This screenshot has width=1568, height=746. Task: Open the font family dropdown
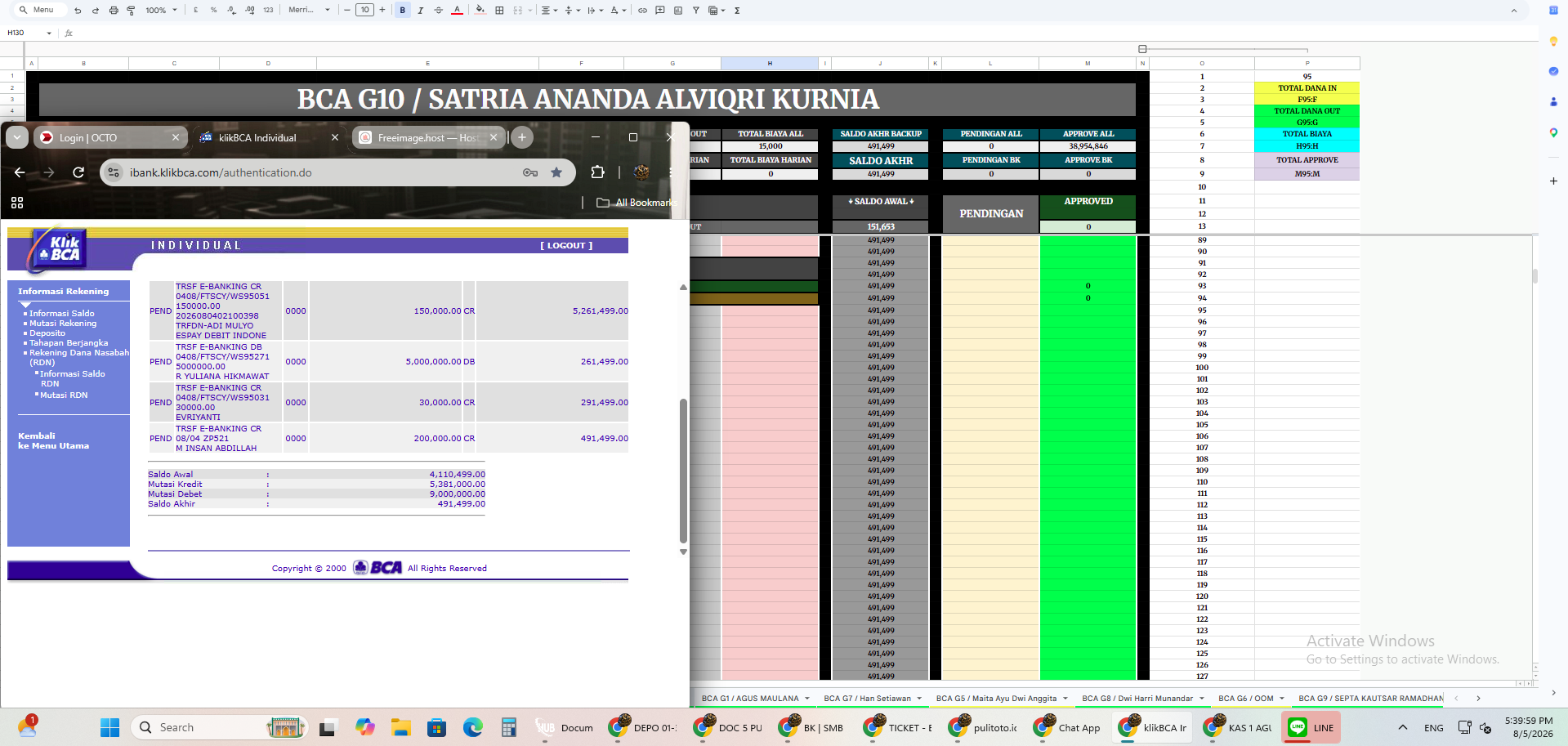(x=309, y=11)
